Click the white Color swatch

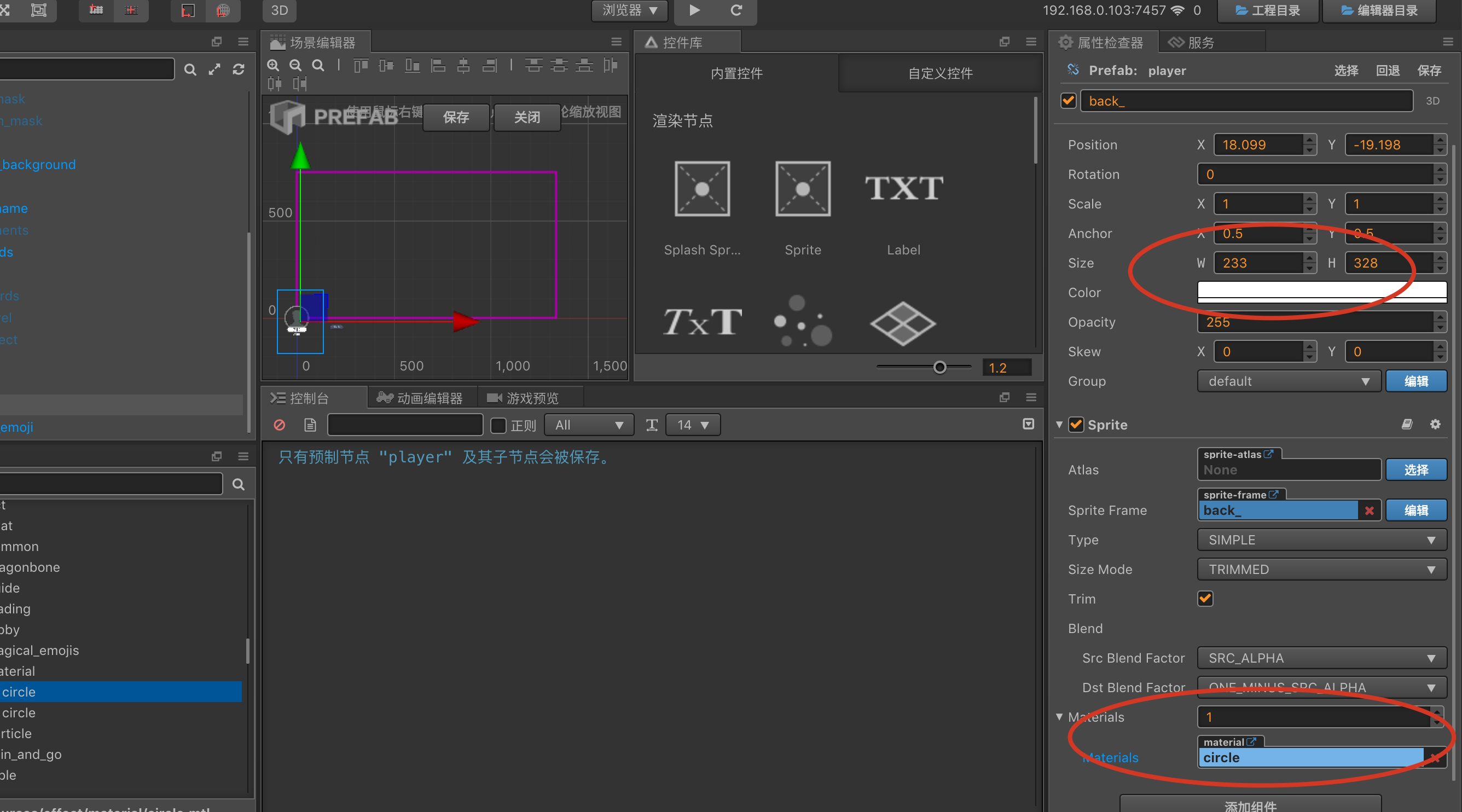pos(1321,291)
